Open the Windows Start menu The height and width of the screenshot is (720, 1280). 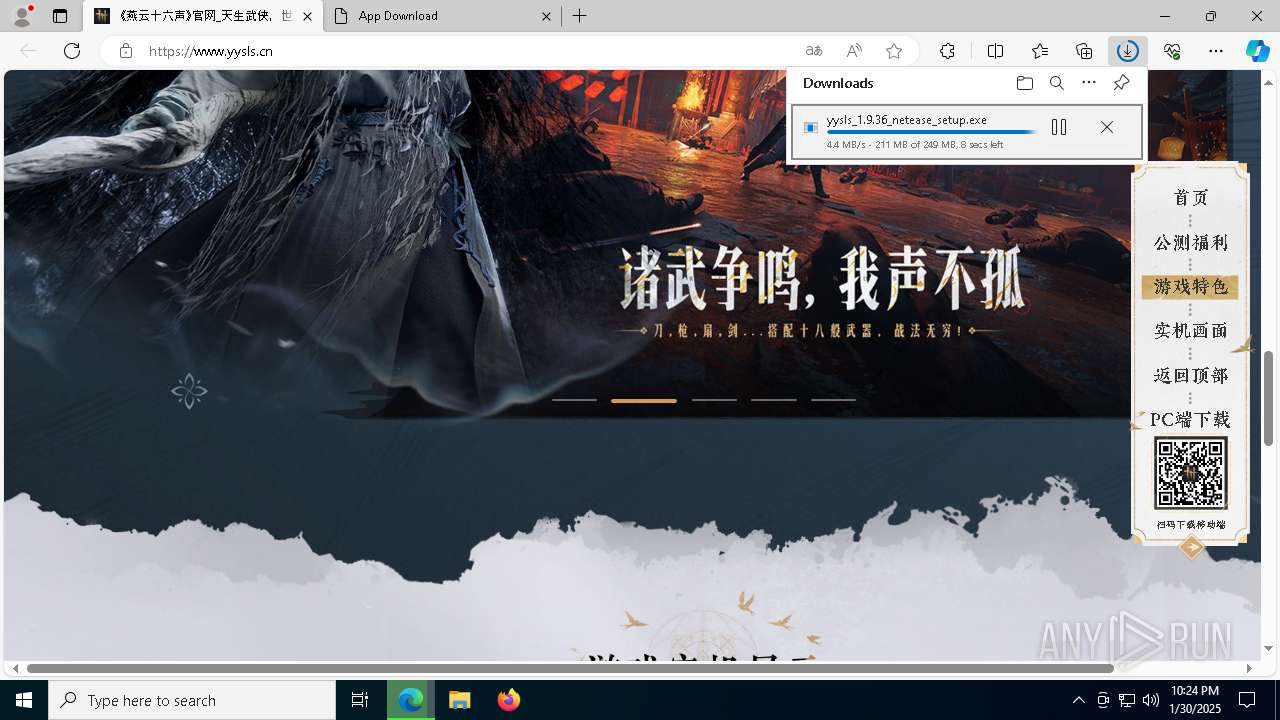[24, 700]
